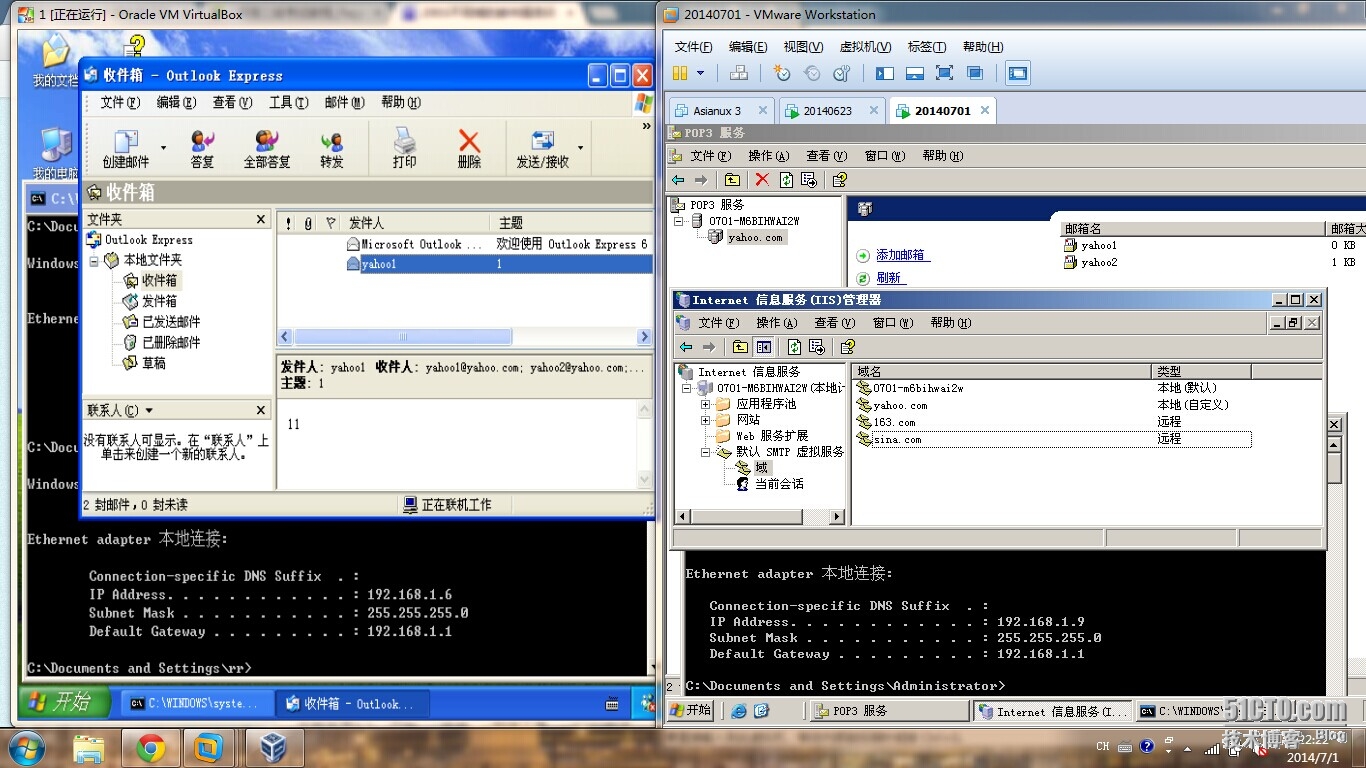
Task: Click Chrome icon in Windows 7 taskbar
Action: point(150,748)
